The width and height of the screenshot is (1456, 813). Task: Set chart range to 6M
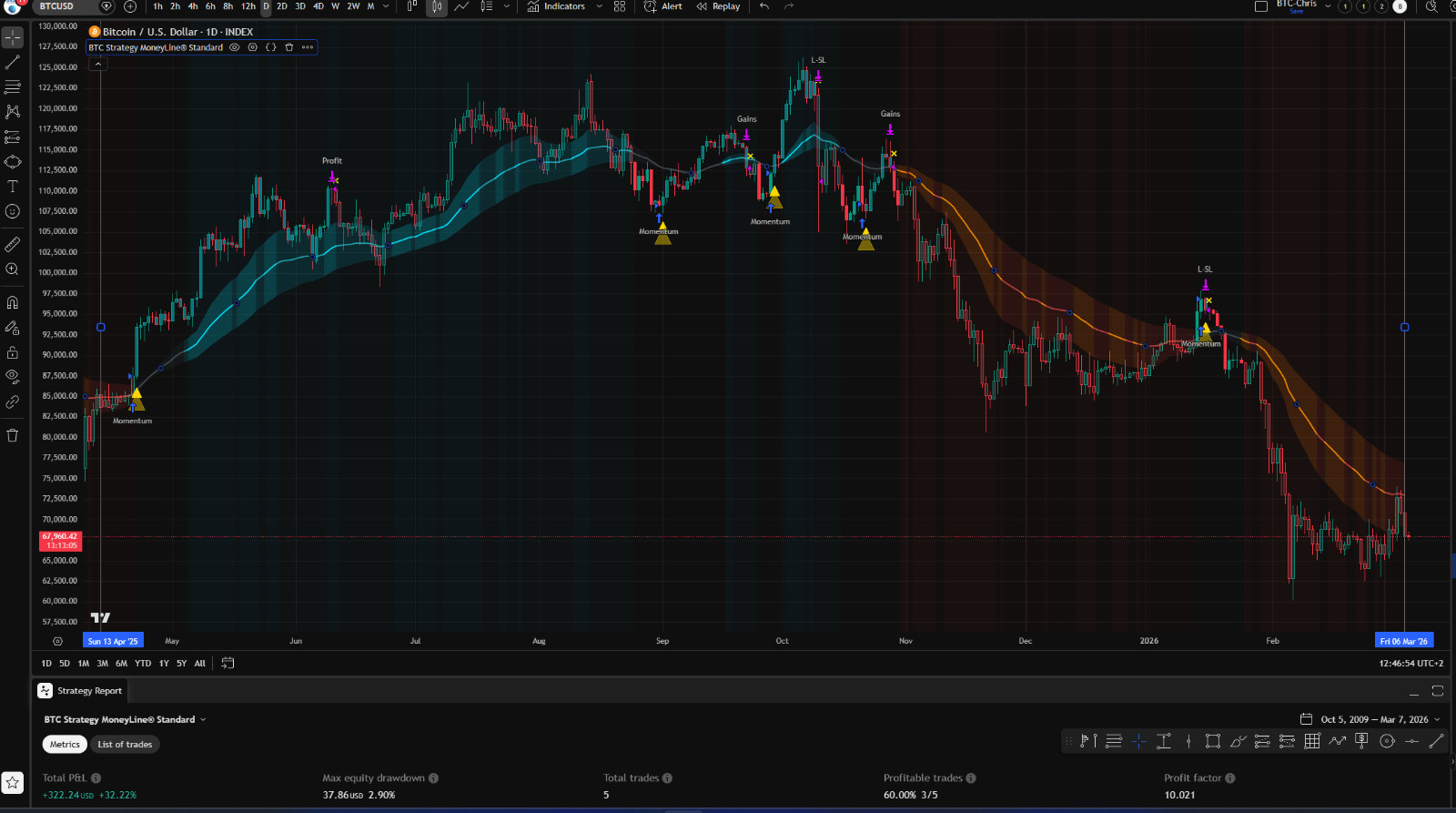coord(121,664)
